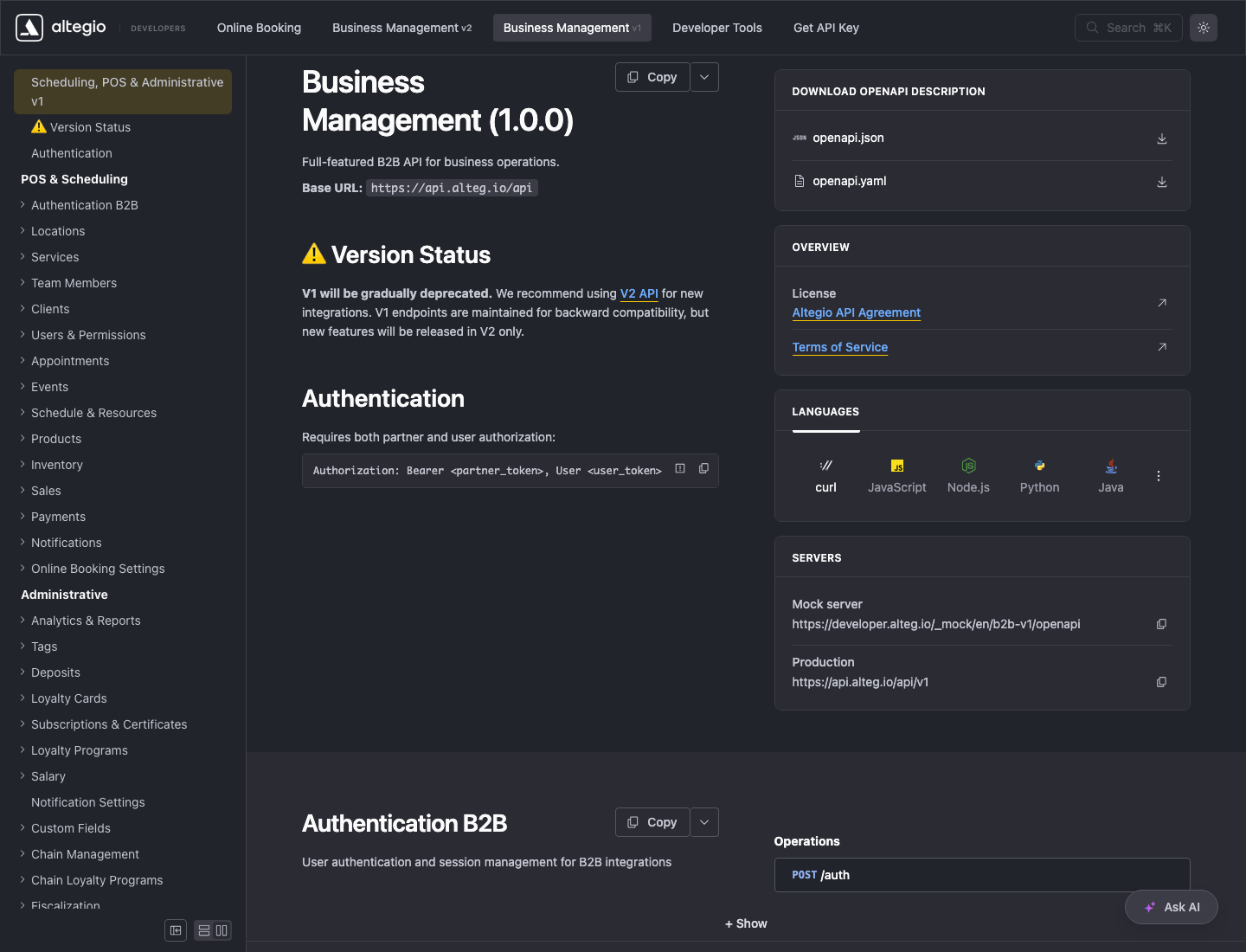Open more languages three-dot menu

click(1159, 476)
